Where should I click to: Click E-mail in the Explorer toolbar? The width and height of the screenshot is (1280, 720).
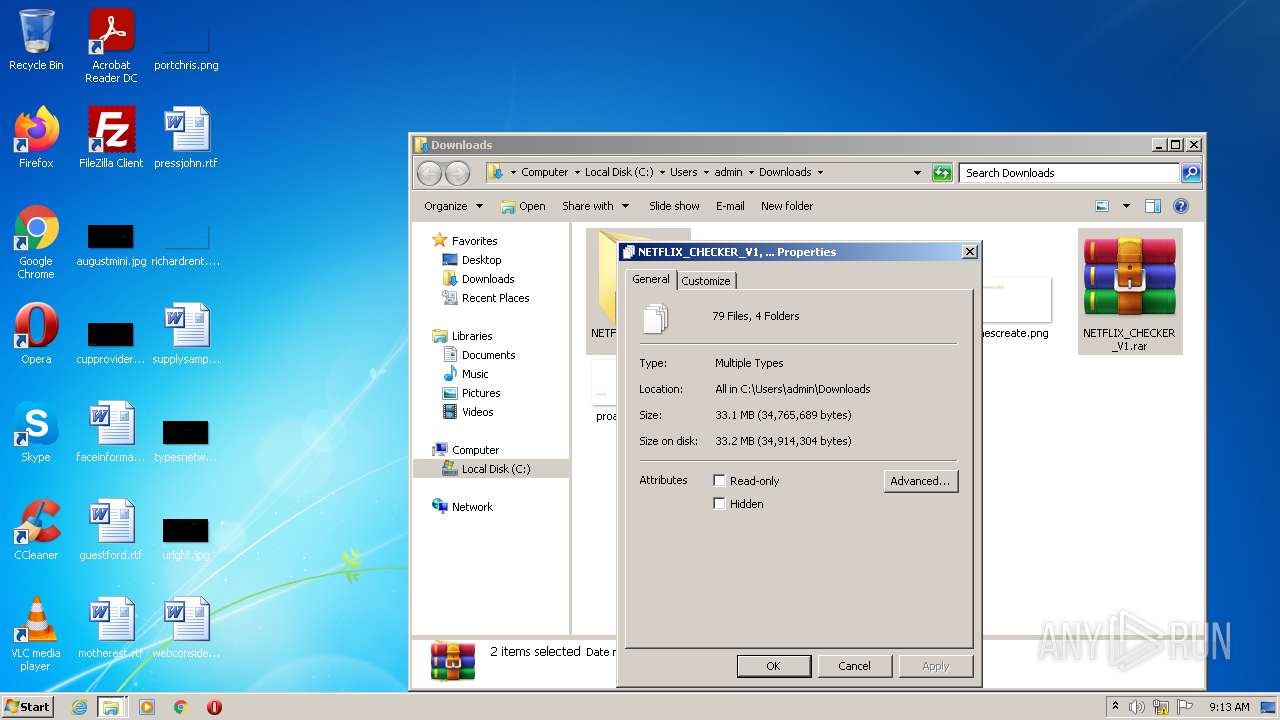(730, 206)
